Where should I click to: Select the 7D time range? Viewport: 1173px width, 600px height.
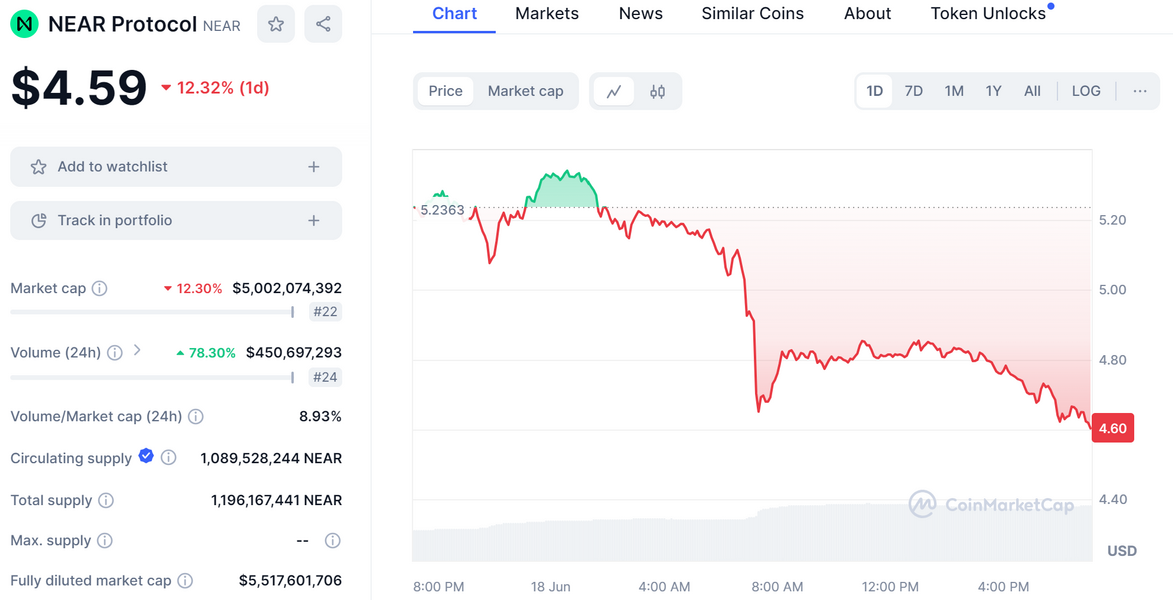tap(913, 91)
